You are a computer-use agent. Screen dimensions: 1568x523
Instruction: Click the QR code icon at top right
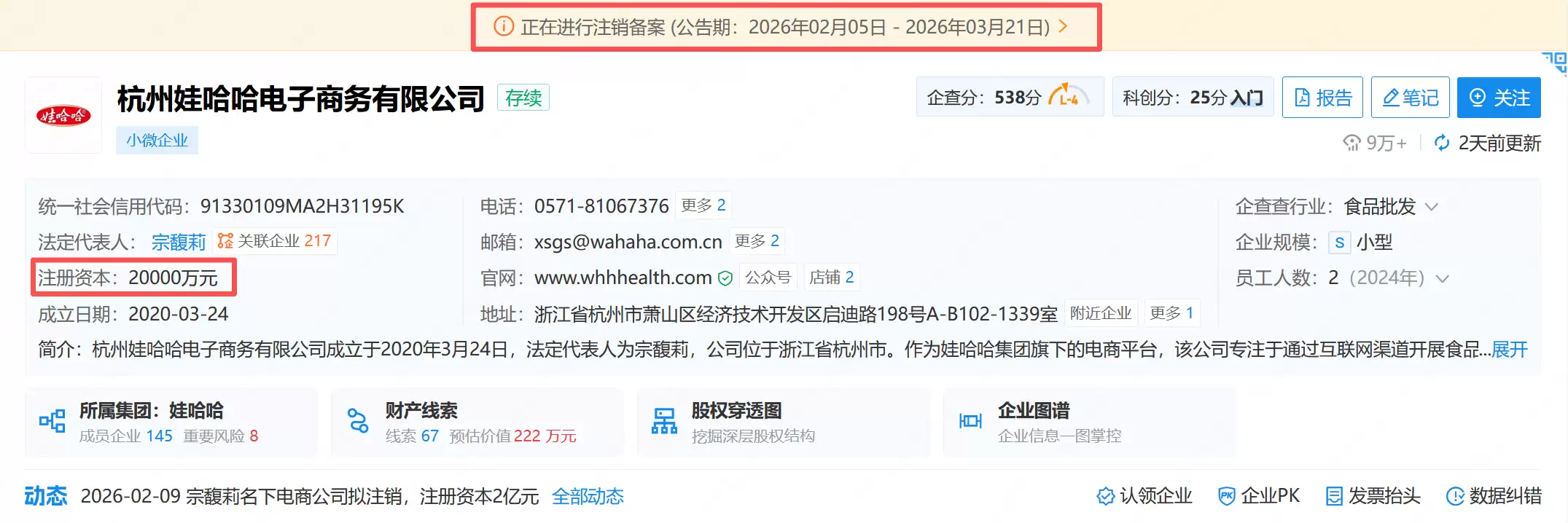point(1554,63)
